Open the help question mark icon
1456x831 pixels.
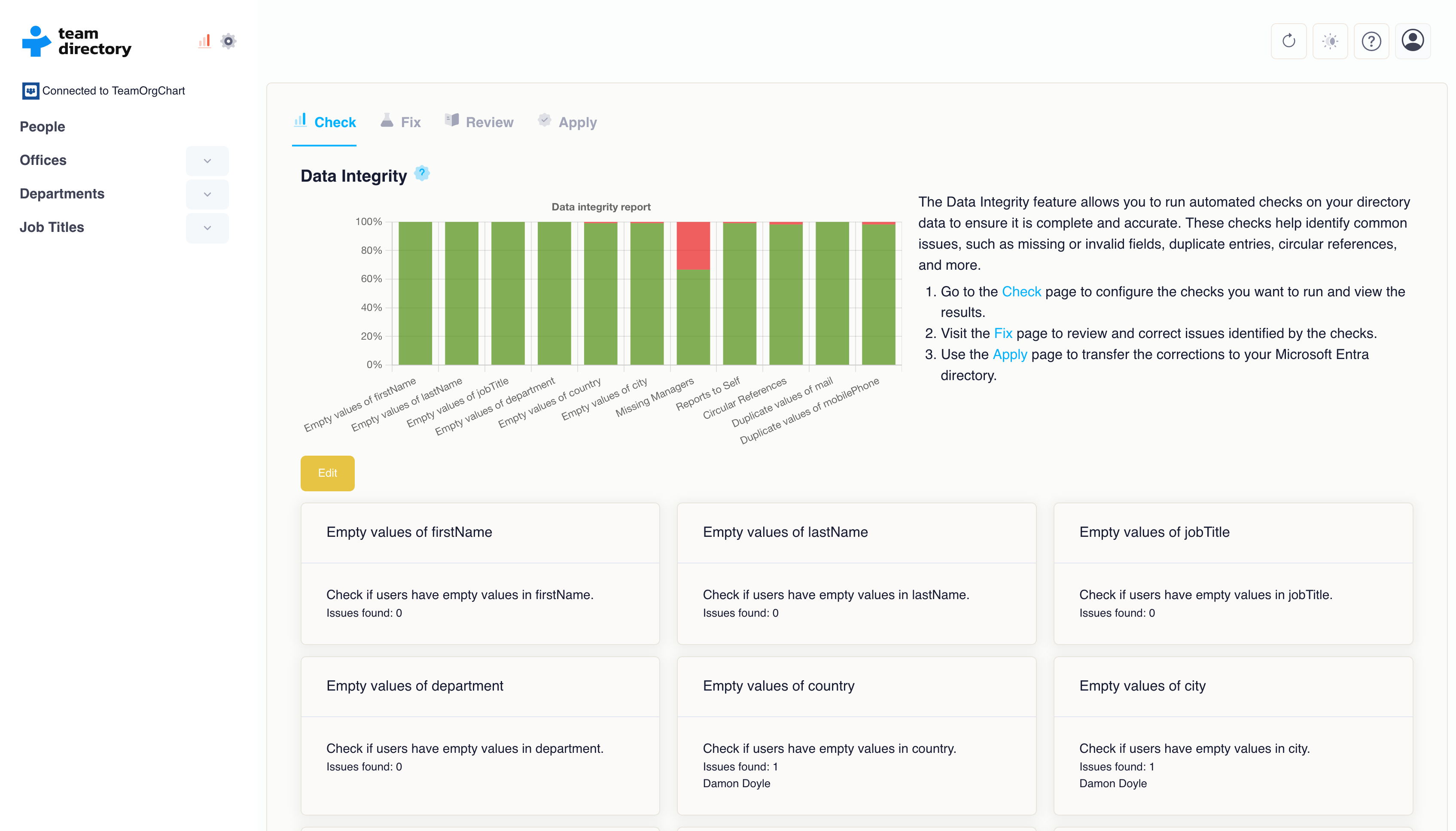[1371, 41]
